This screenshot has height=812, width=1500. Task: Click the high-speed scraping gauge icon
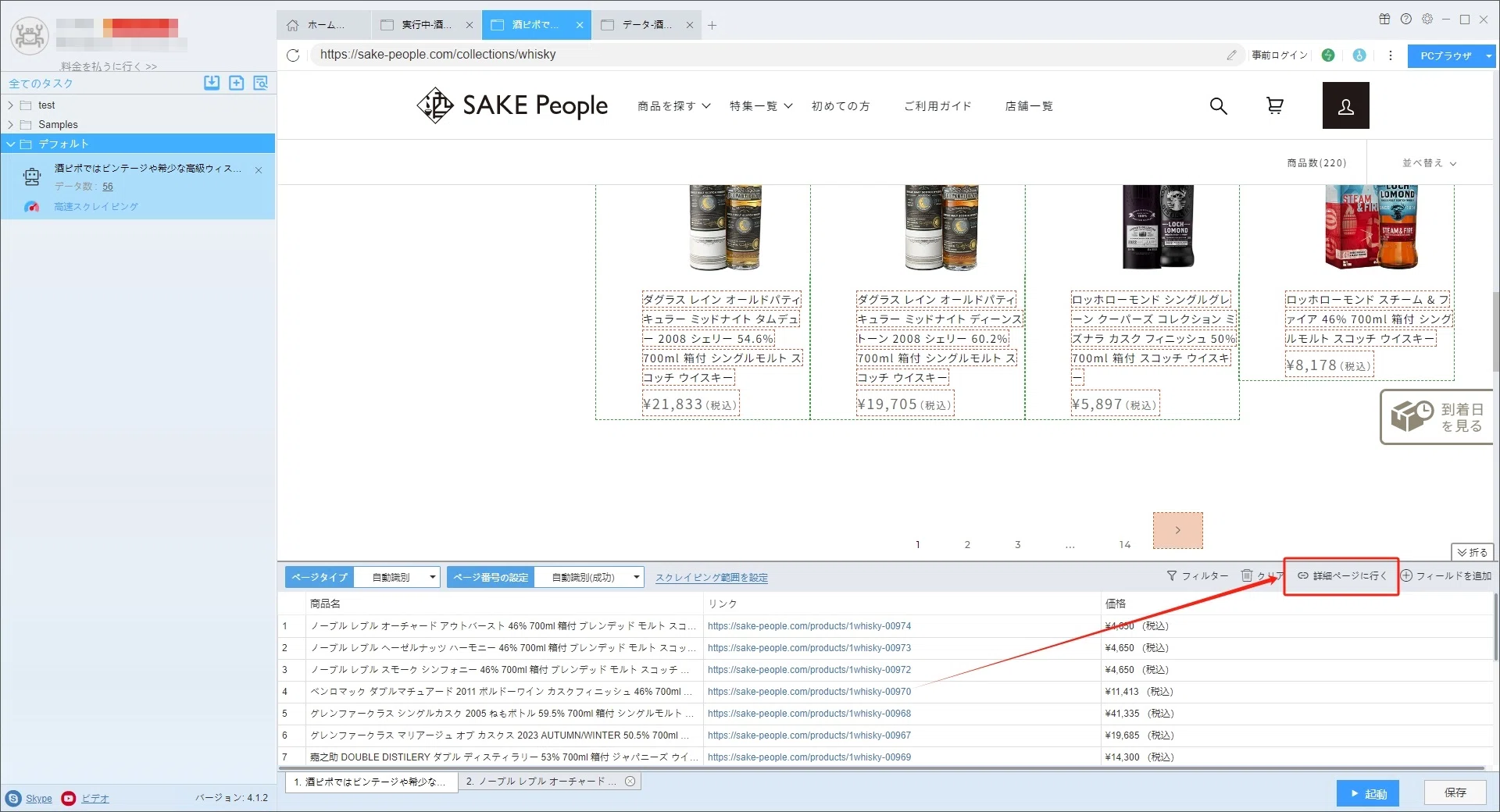pyautogui.click(x=31, y=207)
